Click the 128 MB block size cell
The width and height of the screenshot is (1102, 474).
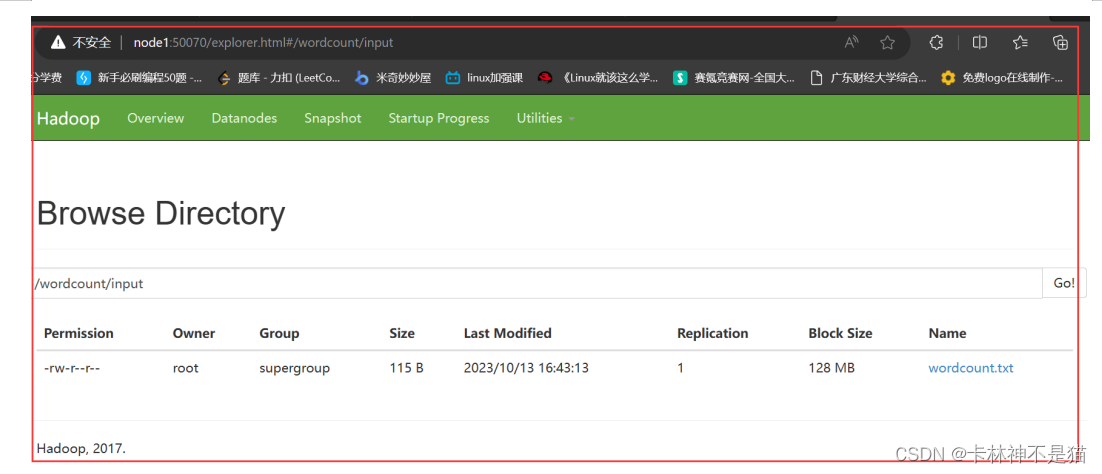pyautogui.click(x=831, y=368)
